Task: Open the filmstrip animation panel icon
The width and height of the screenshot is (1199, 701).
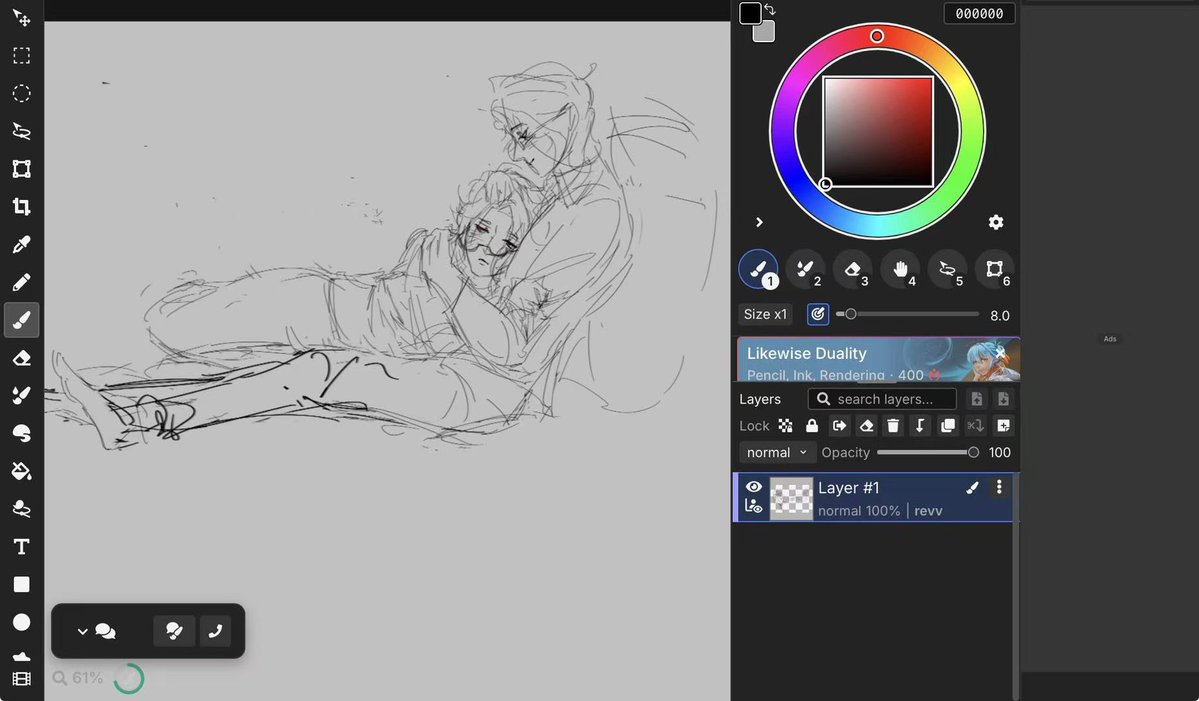Action: point(21,679)
